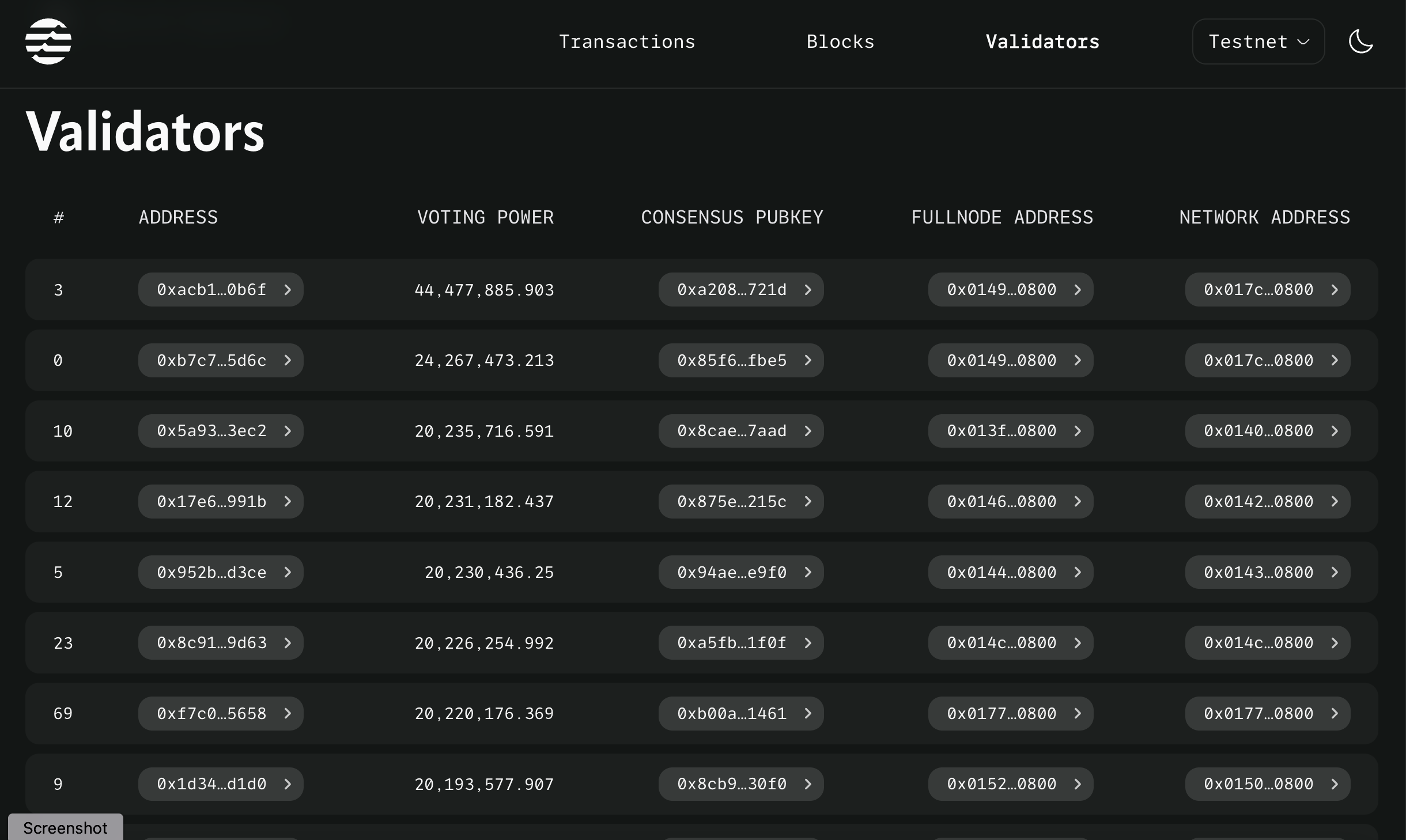Navigate to the Transactions page
This screenshot has height=840, width=1406.
pyautogui.click(x=626, y=41)
